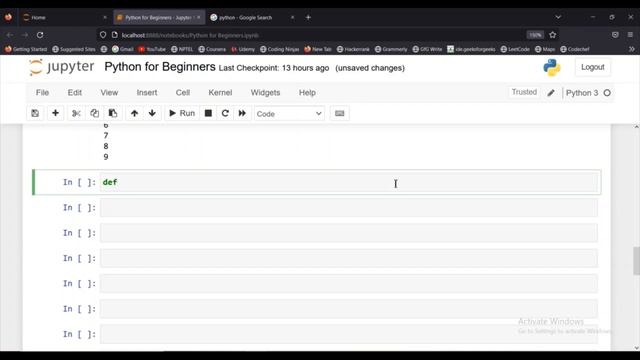This screenshot has height=360, width=640.
Task: Open the Hackerrank bookmark
Action: pyautogui.click(x=353, y=49)
